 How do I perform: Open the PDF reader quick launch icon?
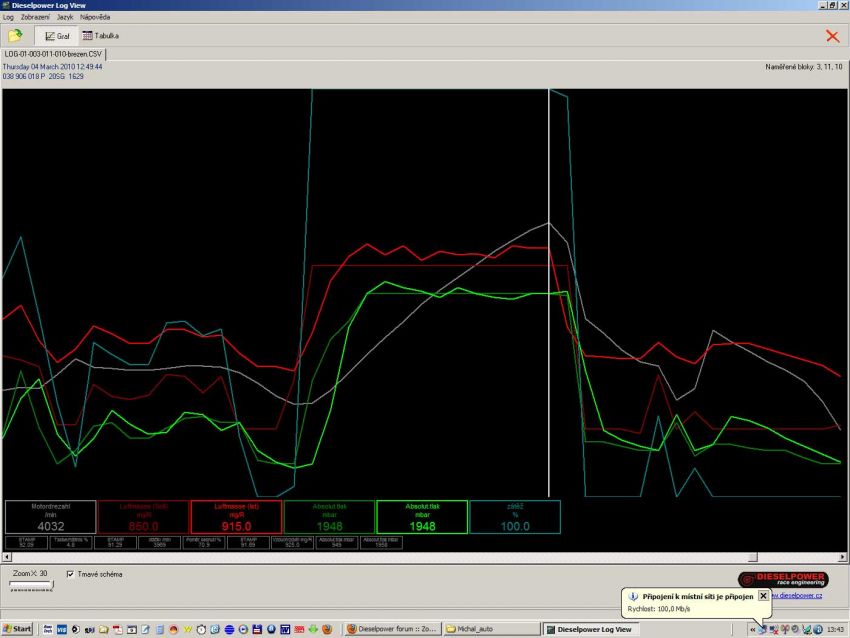tap(118, 629)
